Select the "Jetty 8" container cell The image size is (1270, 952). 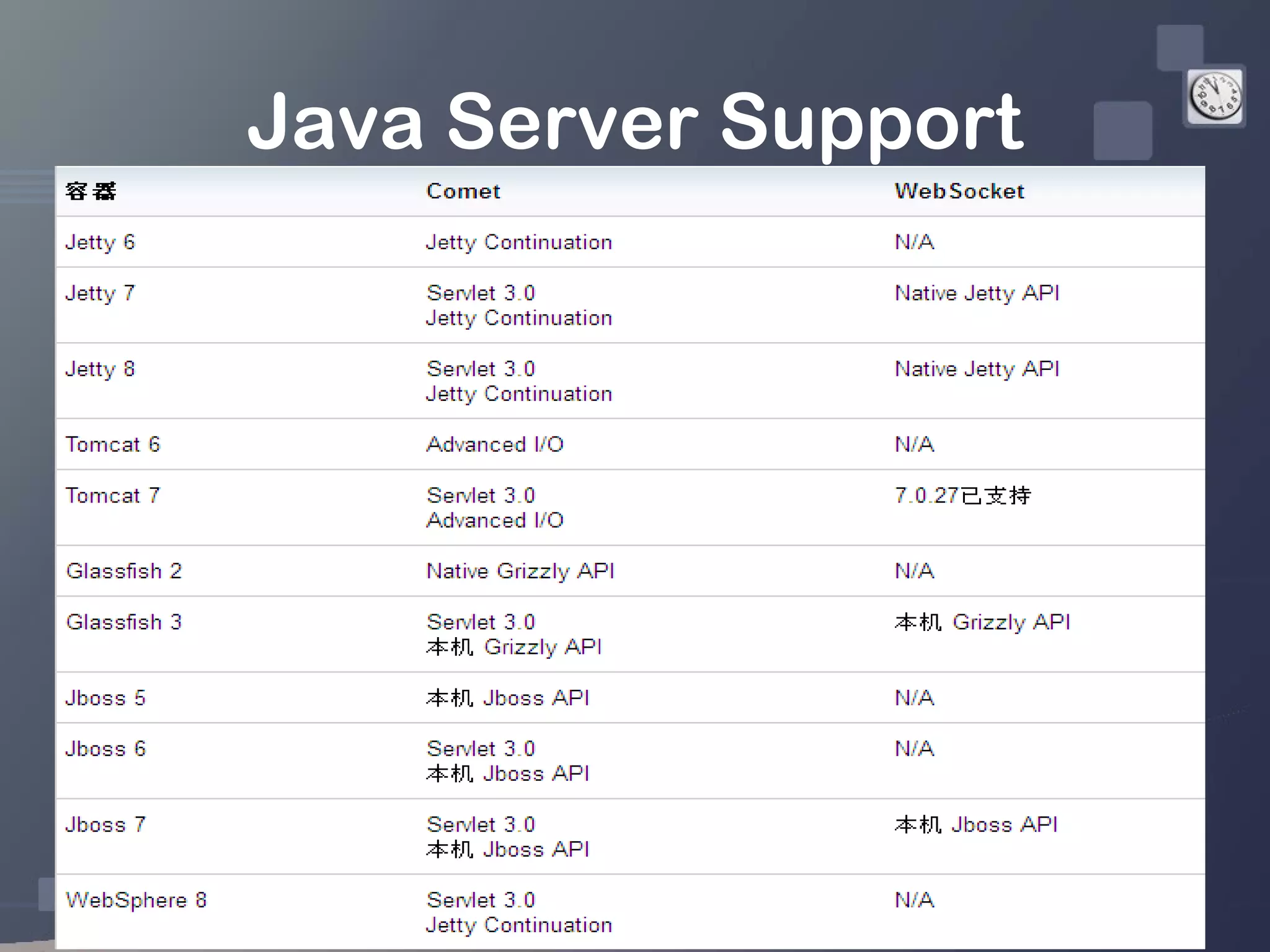100,369
